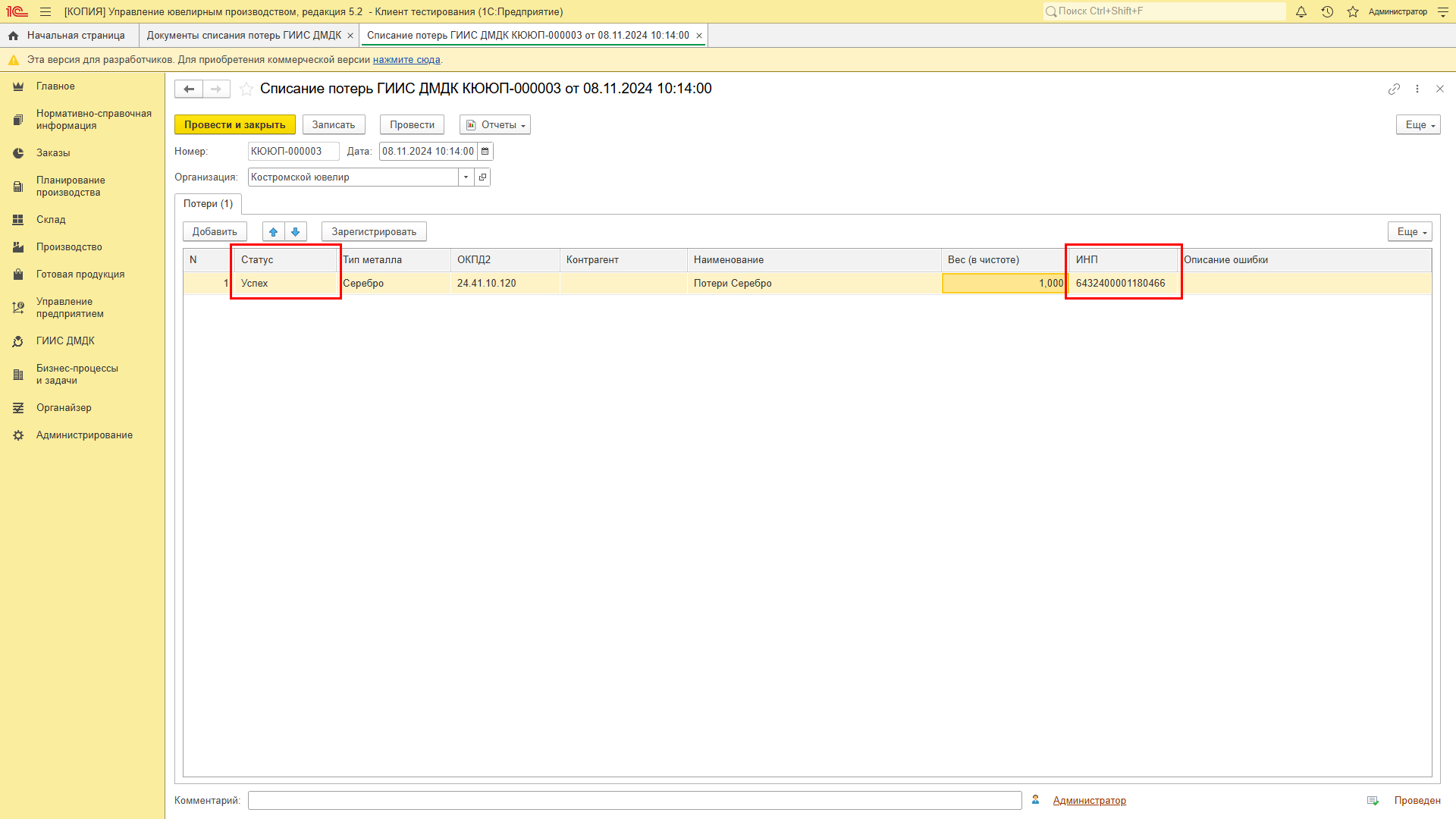Open Администратор responsible link

[1089, 801]
